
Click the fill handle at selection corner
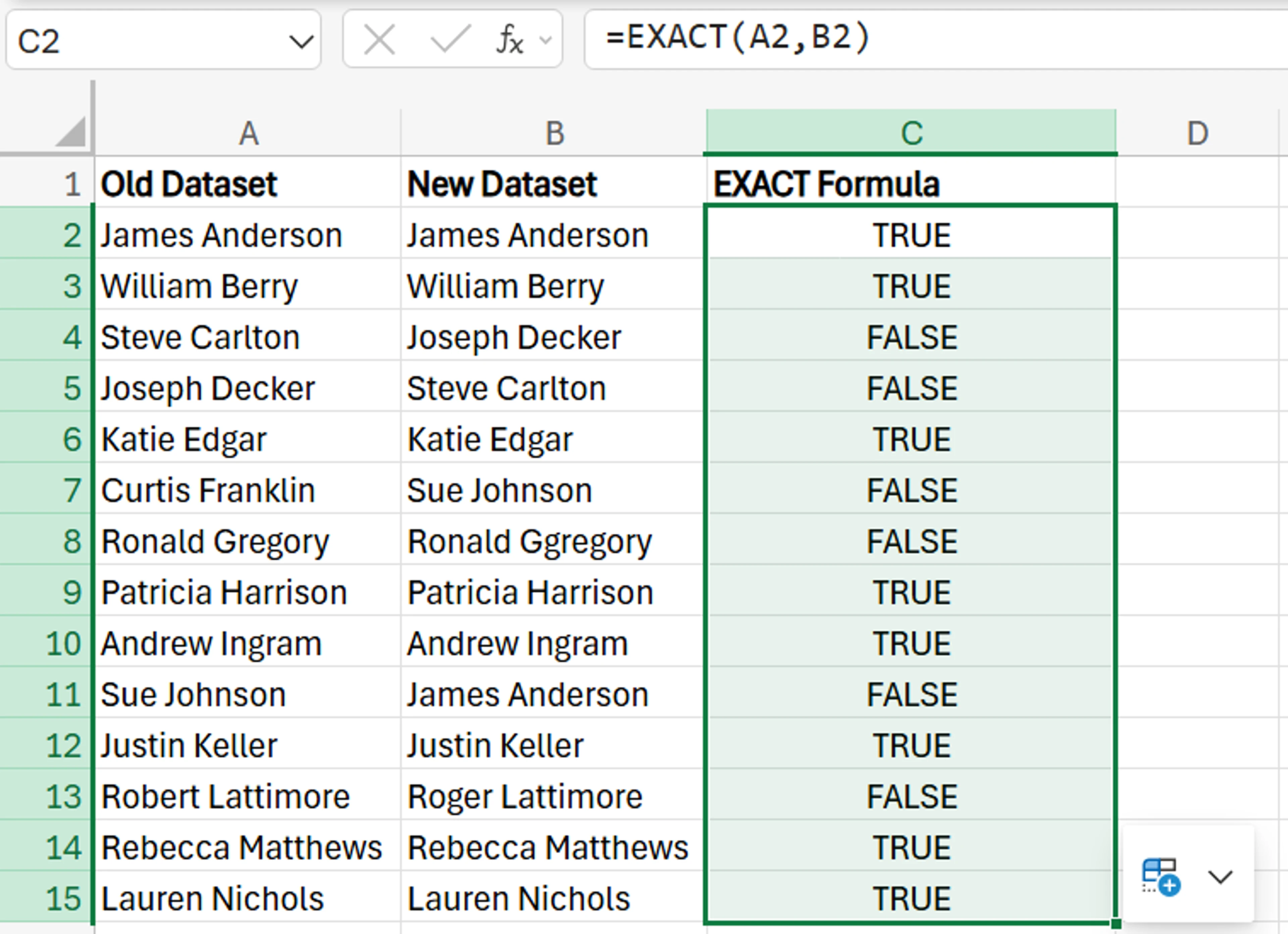pos(1116,923)
